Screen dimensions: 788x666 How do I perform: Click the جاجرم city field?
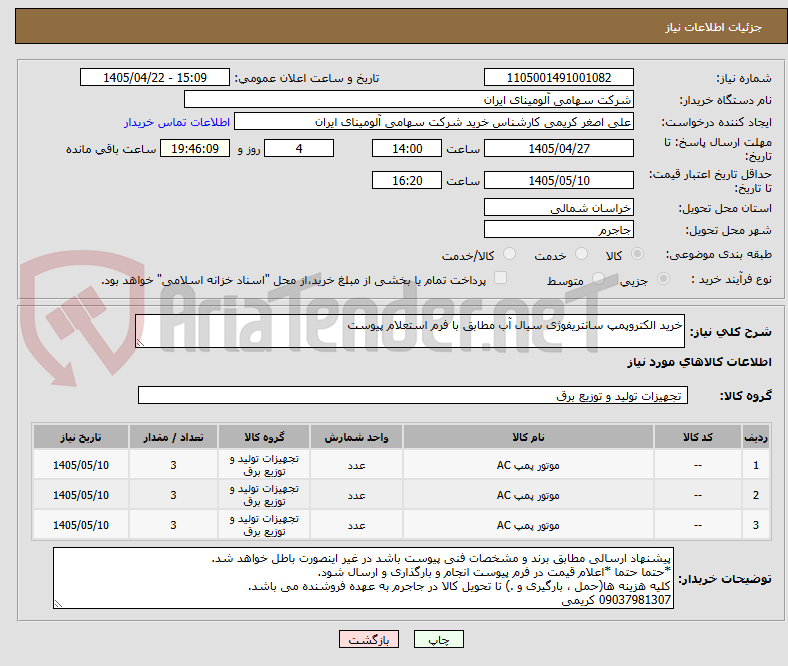[x=559, y=230]
